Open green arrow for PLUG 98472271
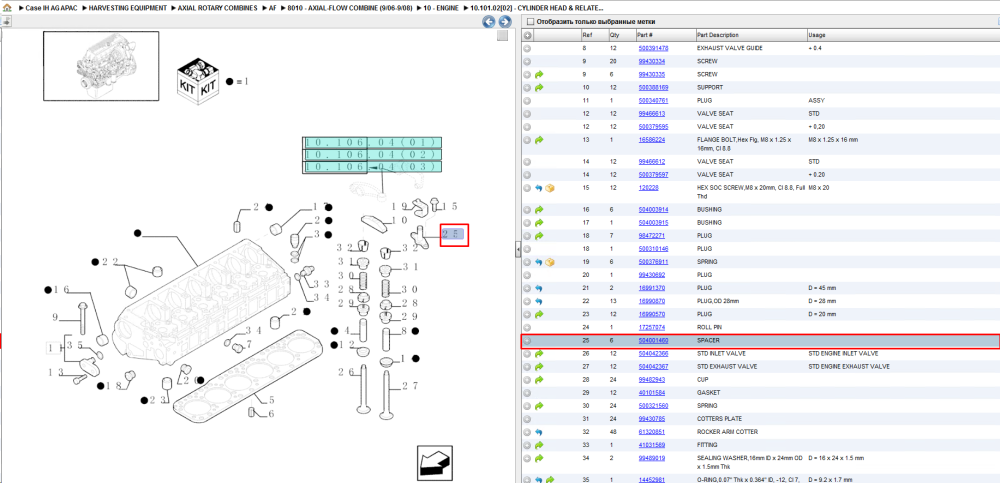This screenshot has height=483, width=1000. coord(539,235)
